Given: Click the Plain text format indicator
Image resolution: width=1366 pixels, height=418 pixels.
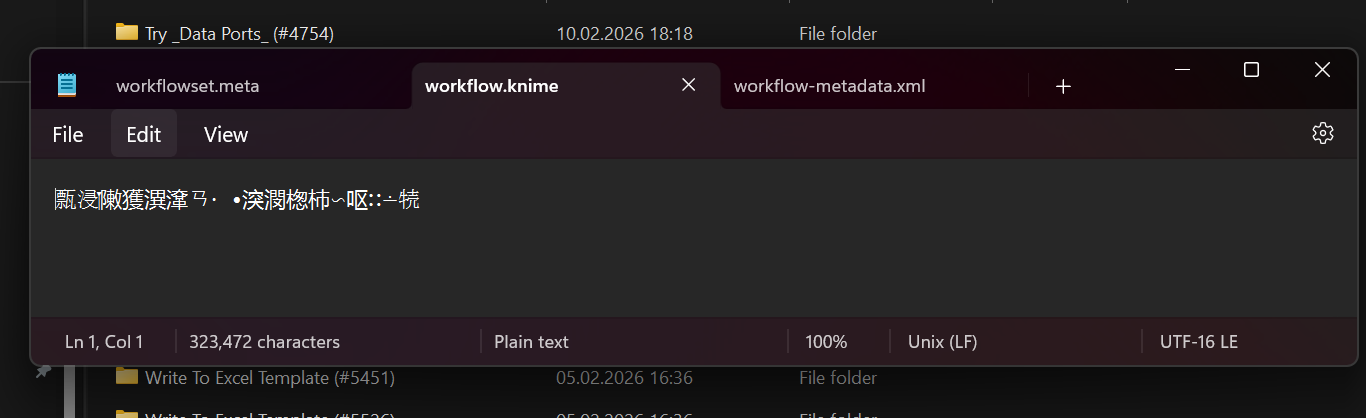Looking at the screenshot, I should (531, 342).
